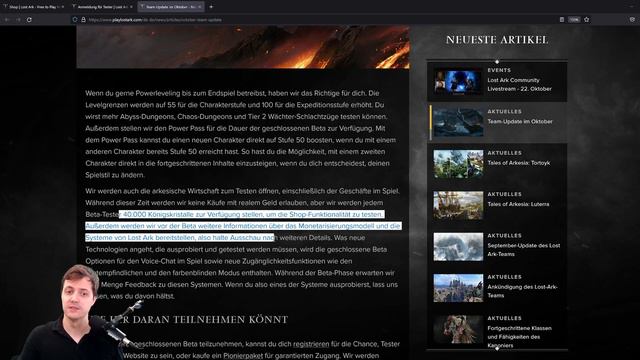This screenshot has height=360, width=640.
Task: Click the September-Update snowy thumbnail
Action: [x=458, y=247]
